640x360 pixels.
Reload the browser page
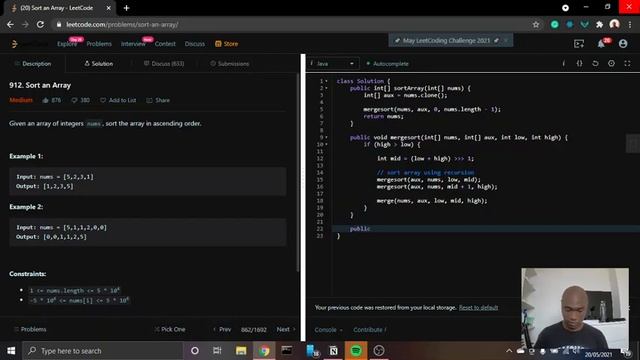[40, 24]
